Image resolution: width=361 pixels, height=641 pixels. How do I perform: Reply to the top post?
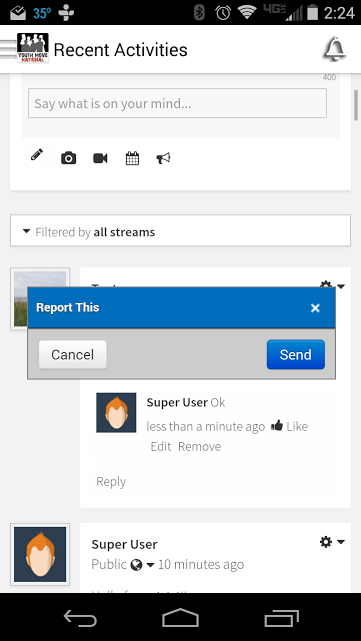(111, 482)
